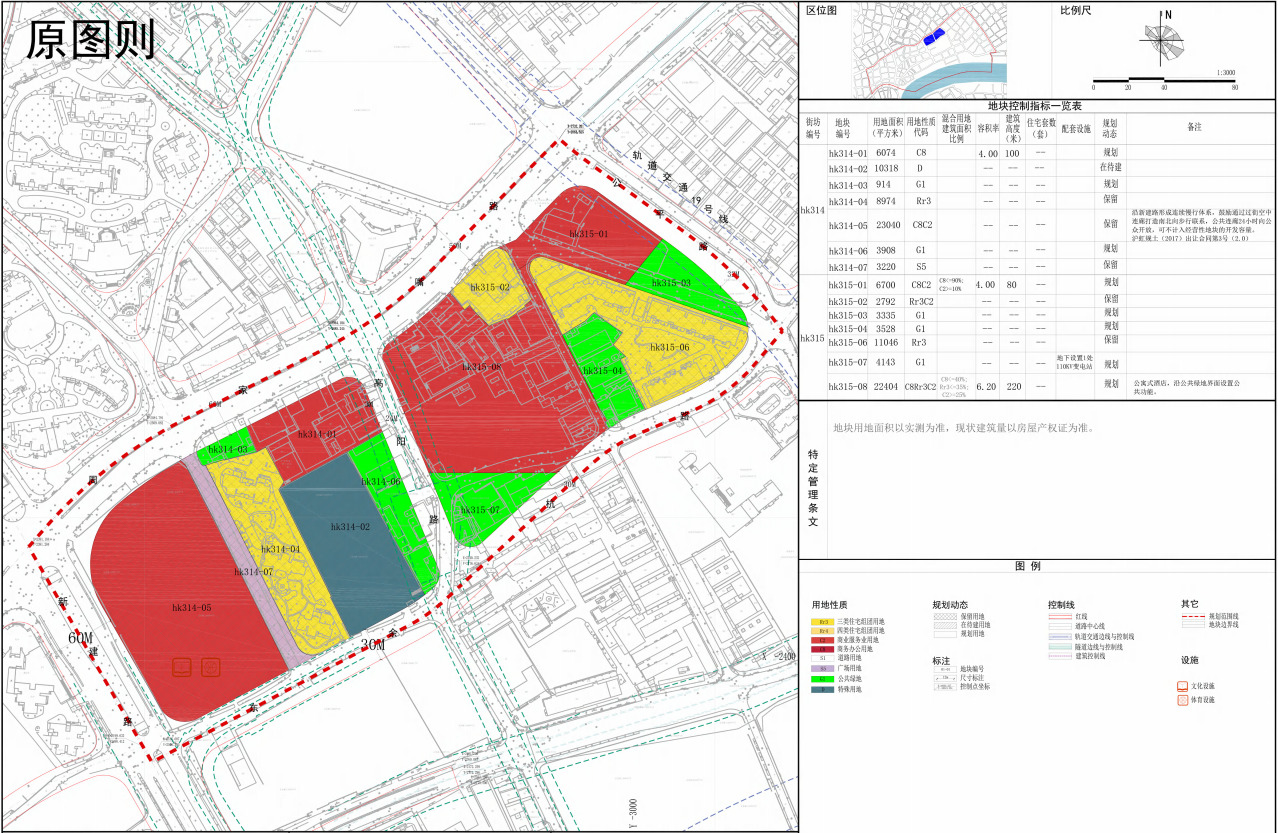Click the 地下设置1处110KV变电站 note
The width and height of the screenshot is (1278, 833).
[x=1075, y=362]
